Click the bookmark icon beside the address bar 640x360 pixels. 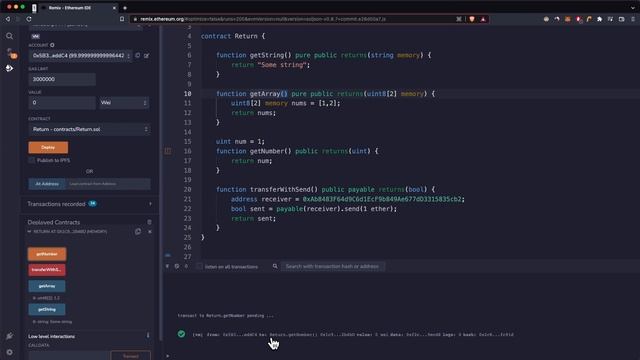coord(122,19)
